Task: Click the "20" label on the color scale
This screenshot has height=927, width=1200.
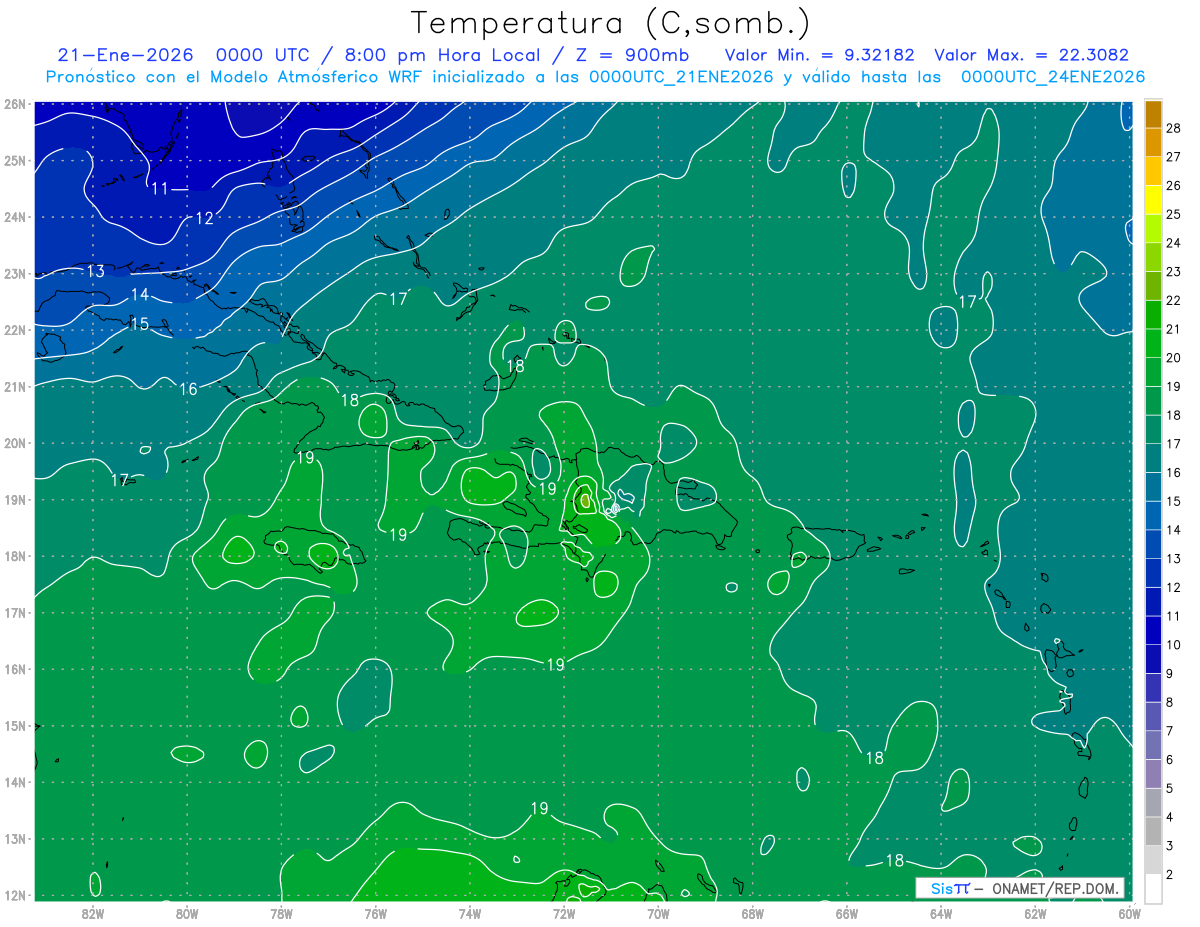Action: point(1174,358)
